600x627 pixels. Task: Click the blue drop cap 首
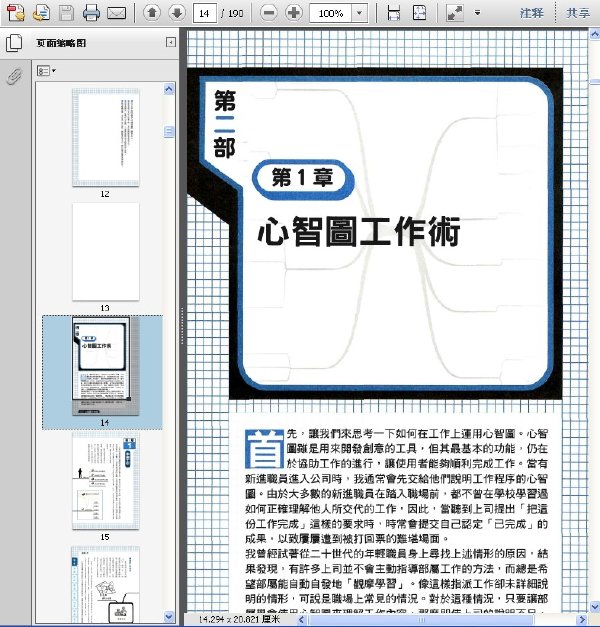click(264, 449)
